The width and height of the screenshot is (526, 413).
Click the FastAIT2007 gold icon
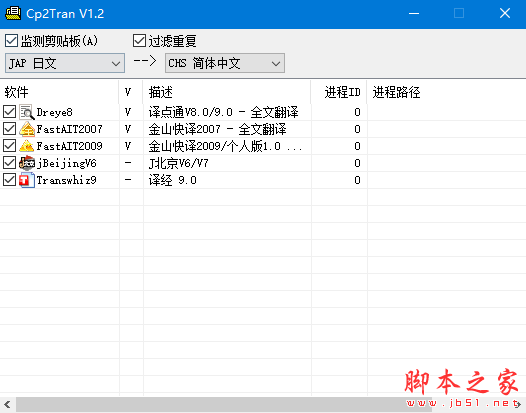click(27, 129)
